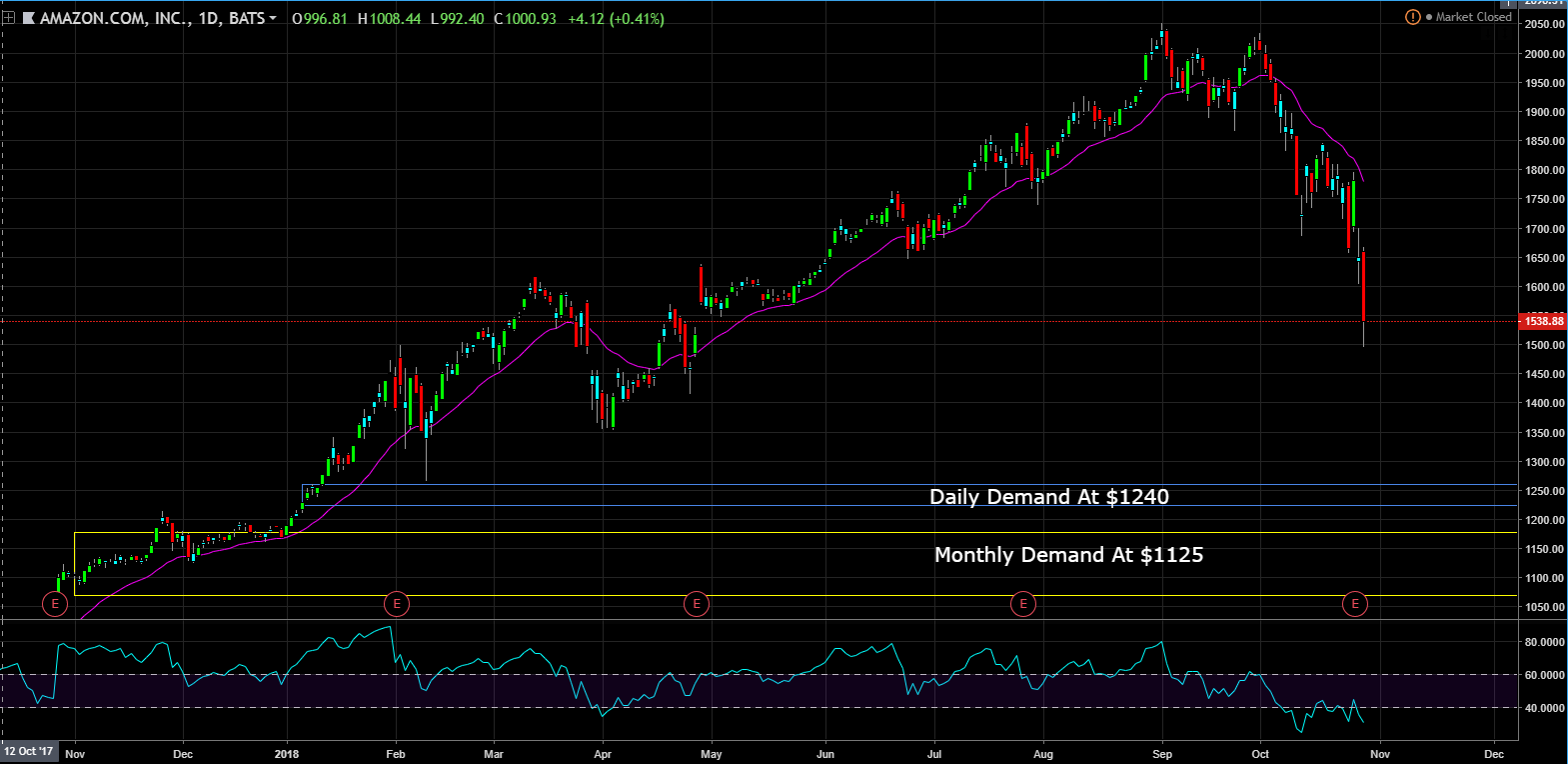Open the earnings marker near November 2017
The image size is (1568, 764).
pyautogui.click(x=55, y=604)
